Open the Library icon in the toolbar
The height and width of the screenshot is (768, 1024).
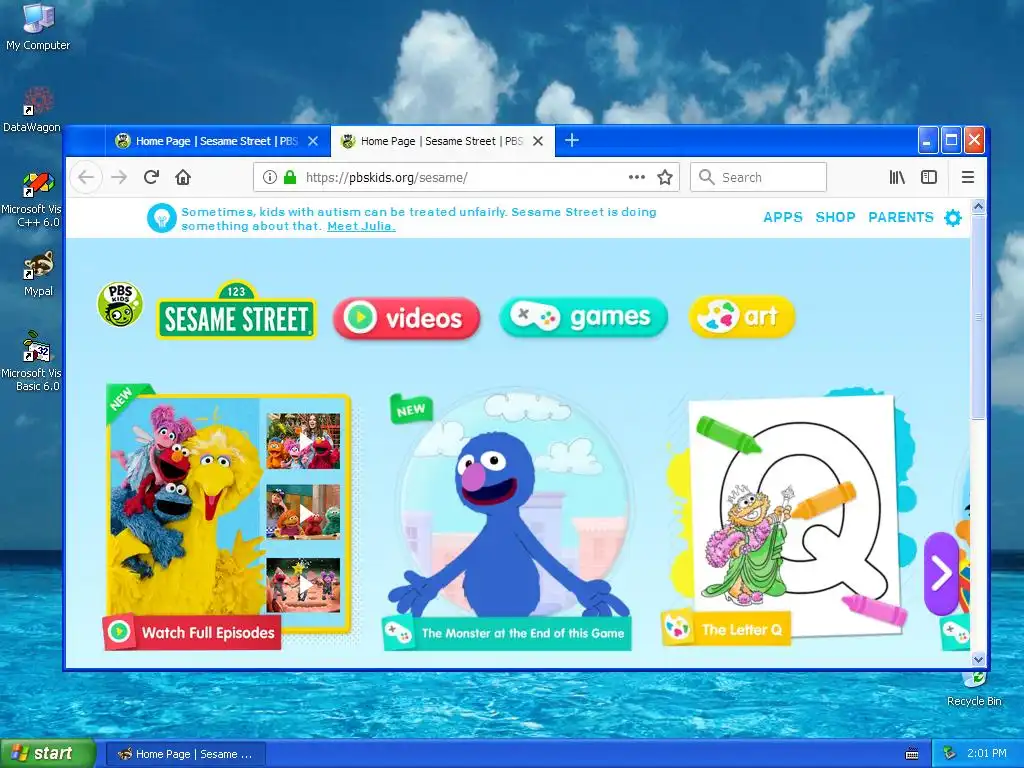897,177
